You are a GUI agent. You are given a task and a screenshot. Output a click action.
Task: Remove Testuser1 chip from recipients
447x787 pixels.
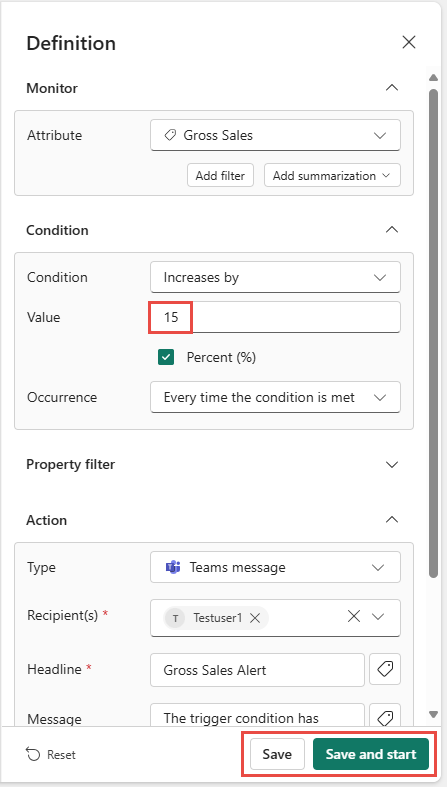[255, 618]
